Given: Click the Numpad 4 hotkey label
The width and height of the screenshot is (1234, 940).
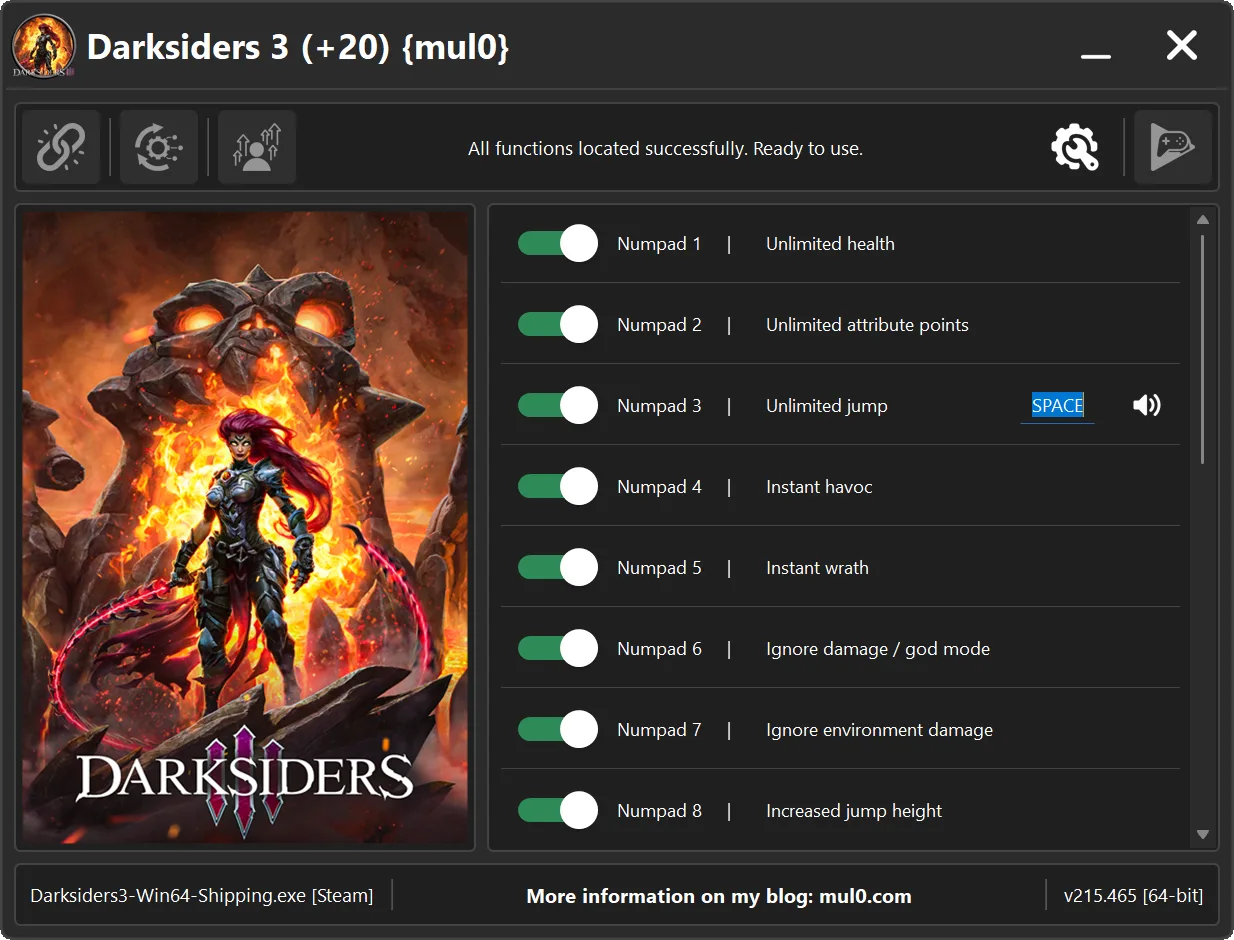Looking at the screenshot, I should 659,487.
